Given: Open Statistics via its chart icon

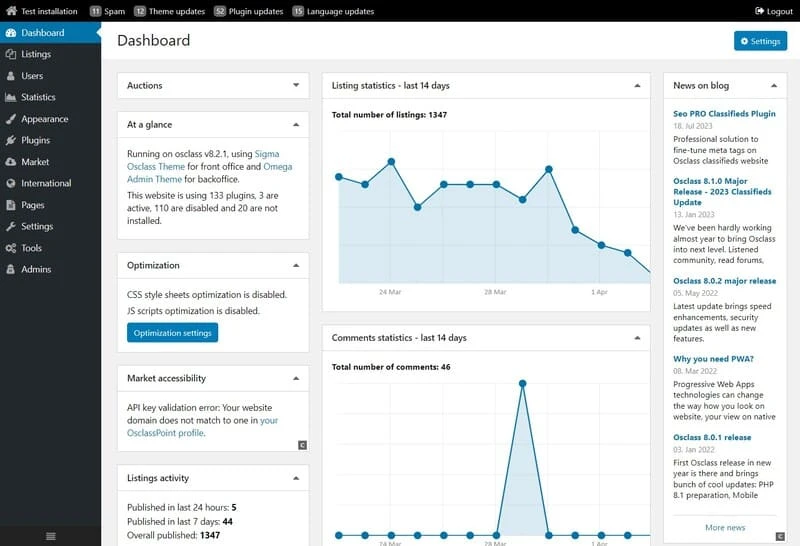Looking at the screenshot, I should pos(10,97).
